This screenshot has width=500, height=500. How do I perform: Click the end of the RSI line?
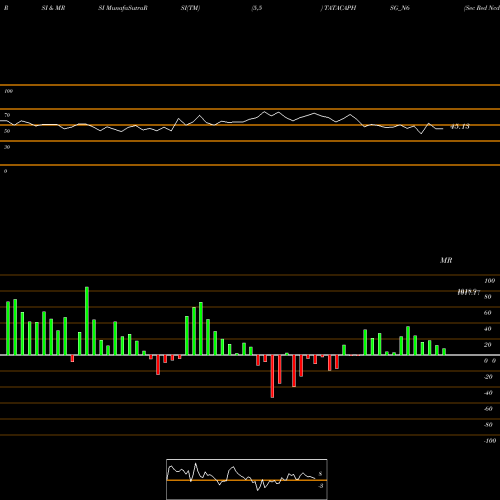pos(443,129)
